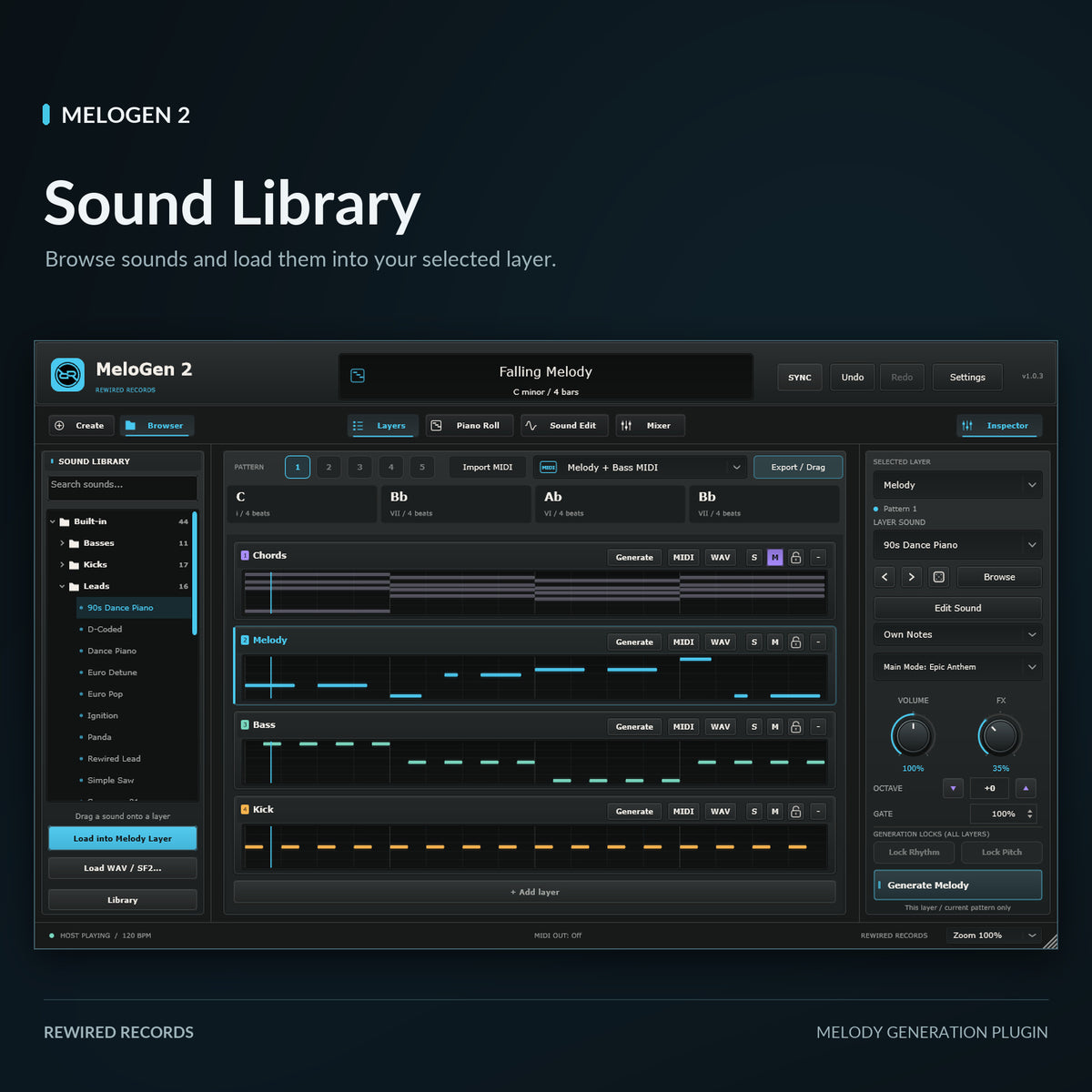Image resolution: width=1092 pixels, height=1092 pixels.
Task: Click Generate Melody button
Action: tap(958, 885)
